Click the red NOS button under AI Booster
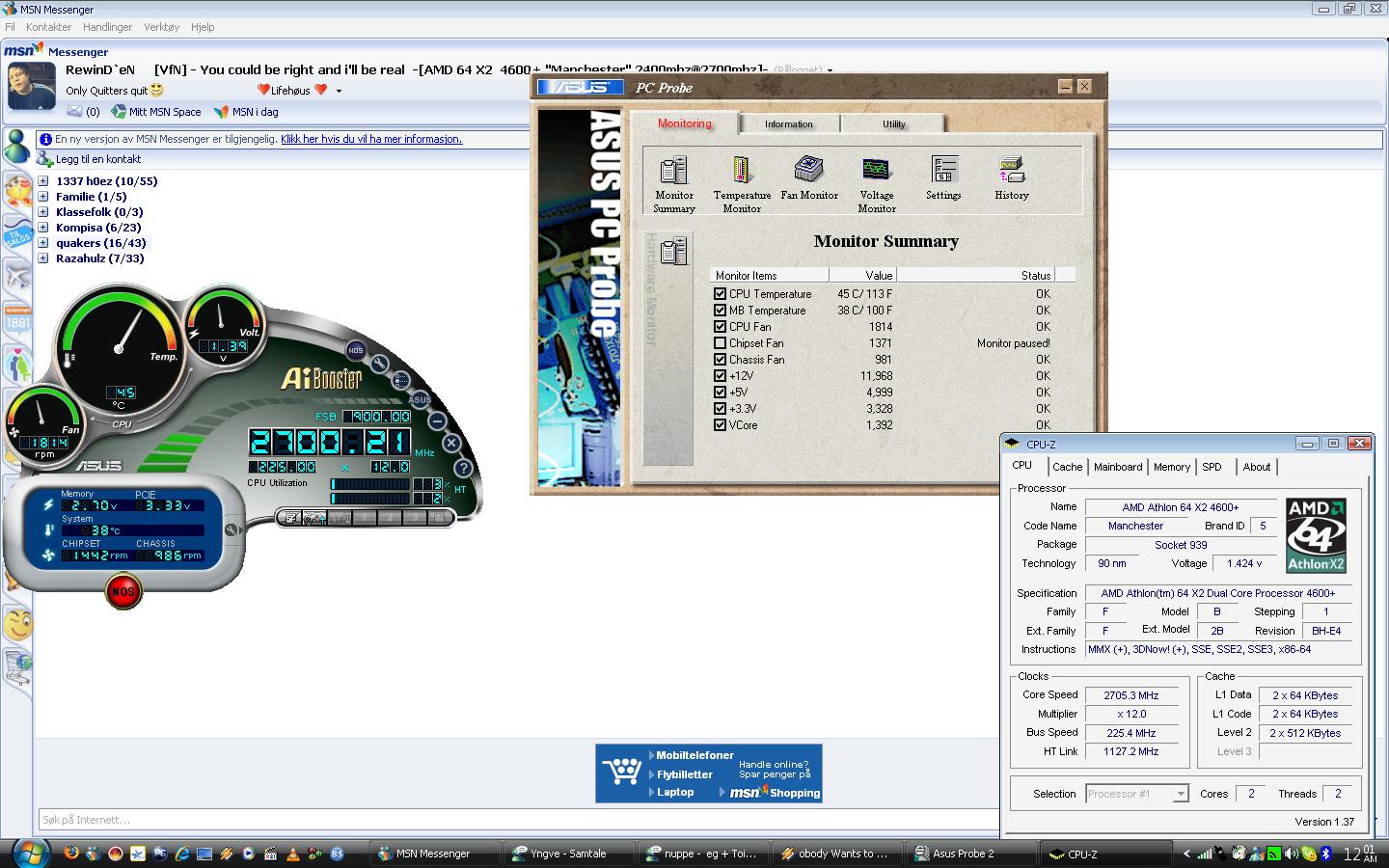The height and width of the screenshot is (868, 1389). tap(123, 590)
